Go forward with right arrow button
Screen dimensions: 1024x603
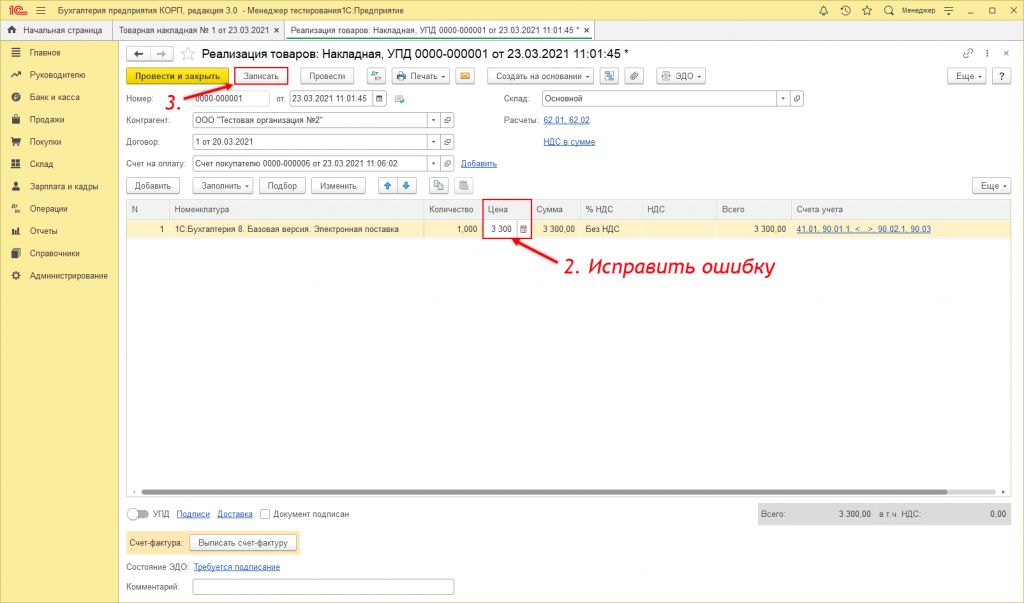(161, 54)
